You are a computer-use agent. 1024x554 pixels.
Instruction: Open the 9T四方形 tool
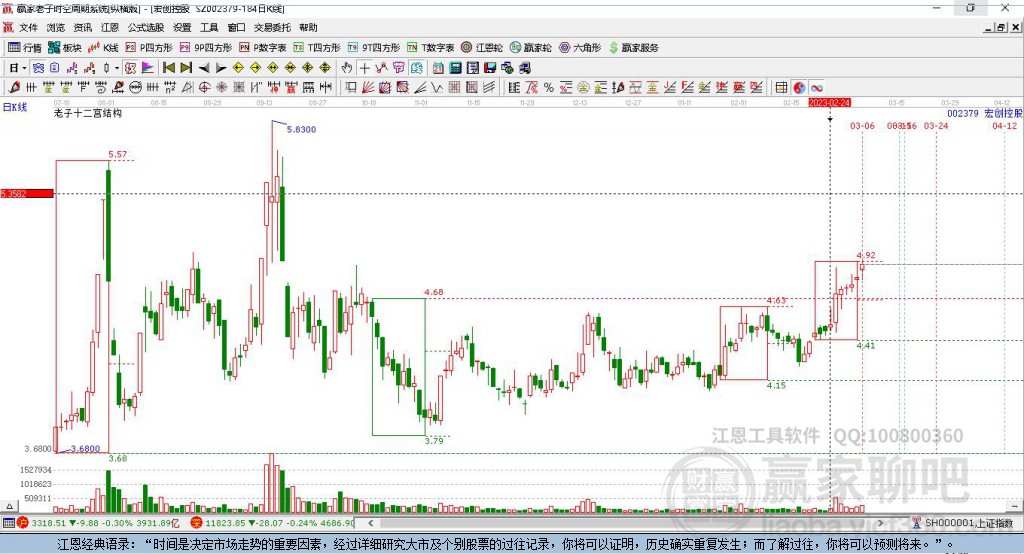click(x=374, y=48)
